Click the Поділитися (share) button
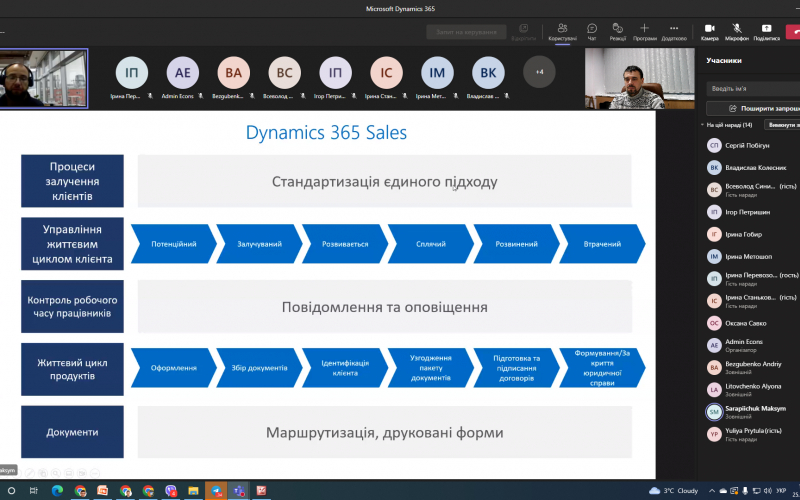 (x=766, y=32)
